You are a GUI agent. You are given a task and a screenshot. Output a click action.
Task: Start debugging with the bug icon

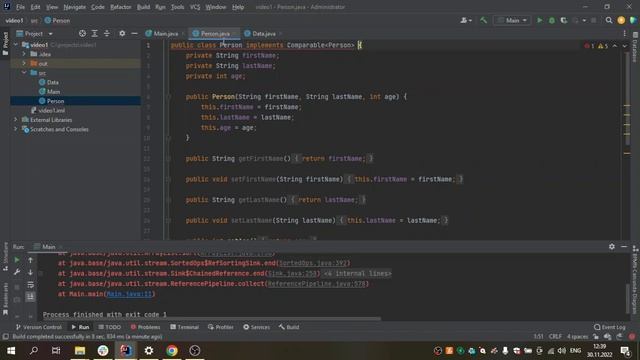tap(552, 20)
